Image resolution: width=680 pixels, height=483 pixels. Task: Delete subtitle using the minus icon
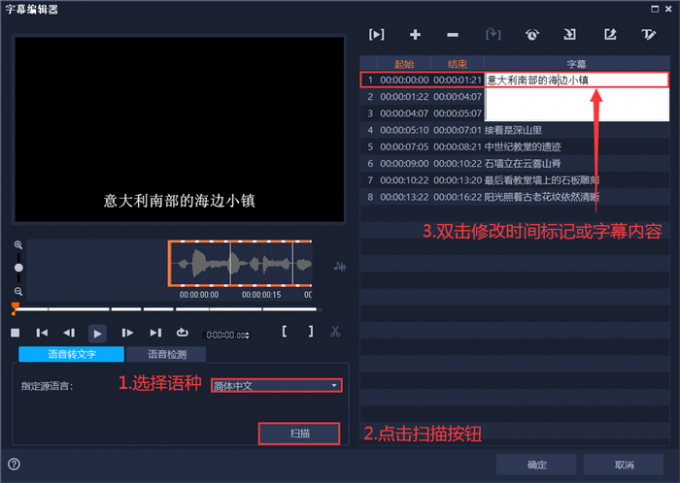452,35
